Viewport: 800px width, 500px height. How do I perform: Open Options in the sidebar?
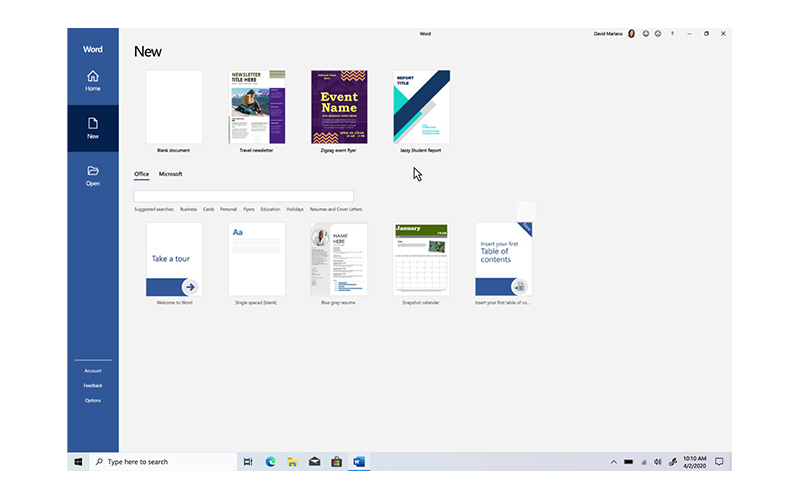point(92,401)
